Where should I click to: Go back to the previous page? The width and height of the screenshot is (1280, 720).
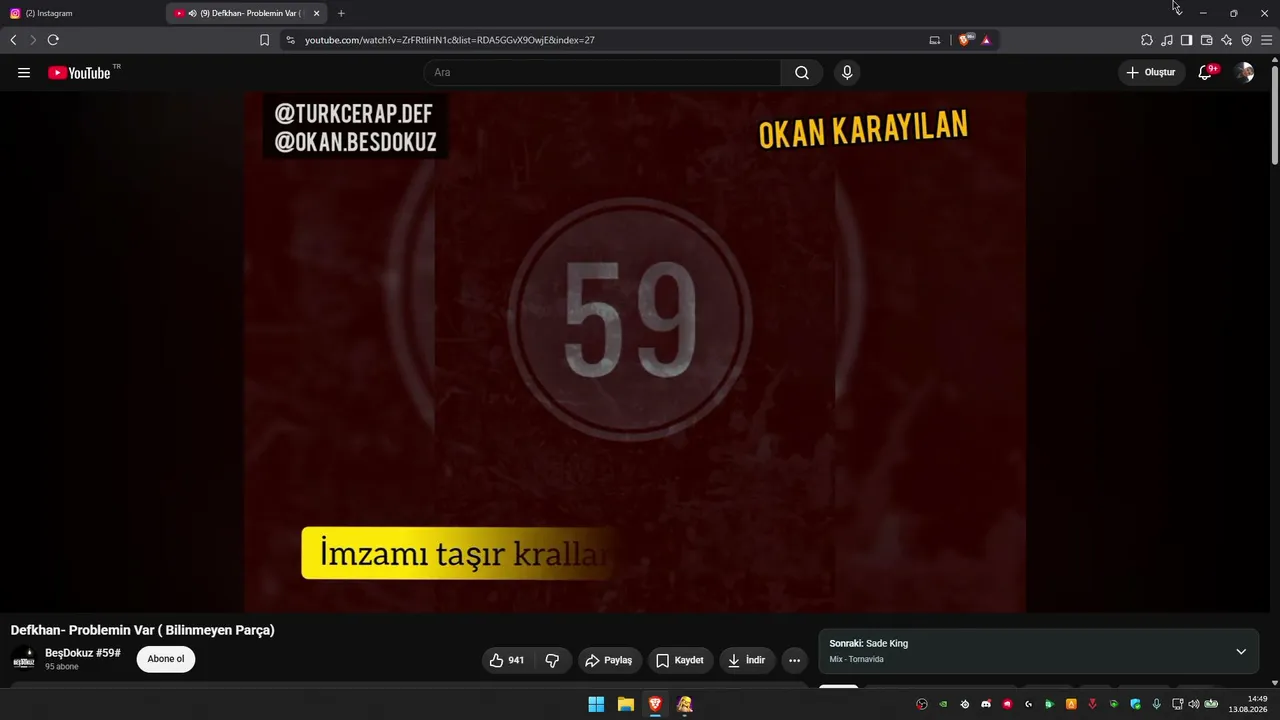click(13, 40)
